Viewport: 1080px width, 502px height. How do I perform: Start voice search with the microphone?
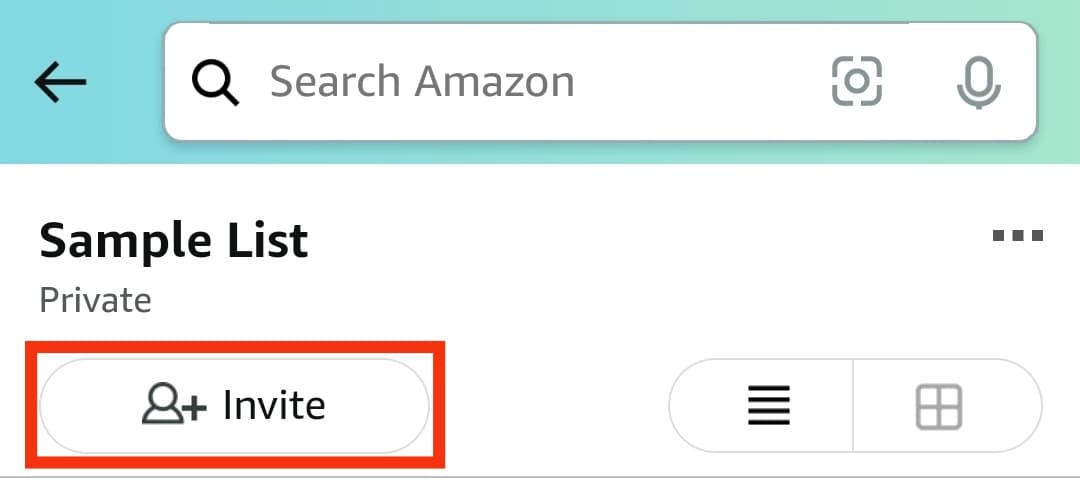978,82
